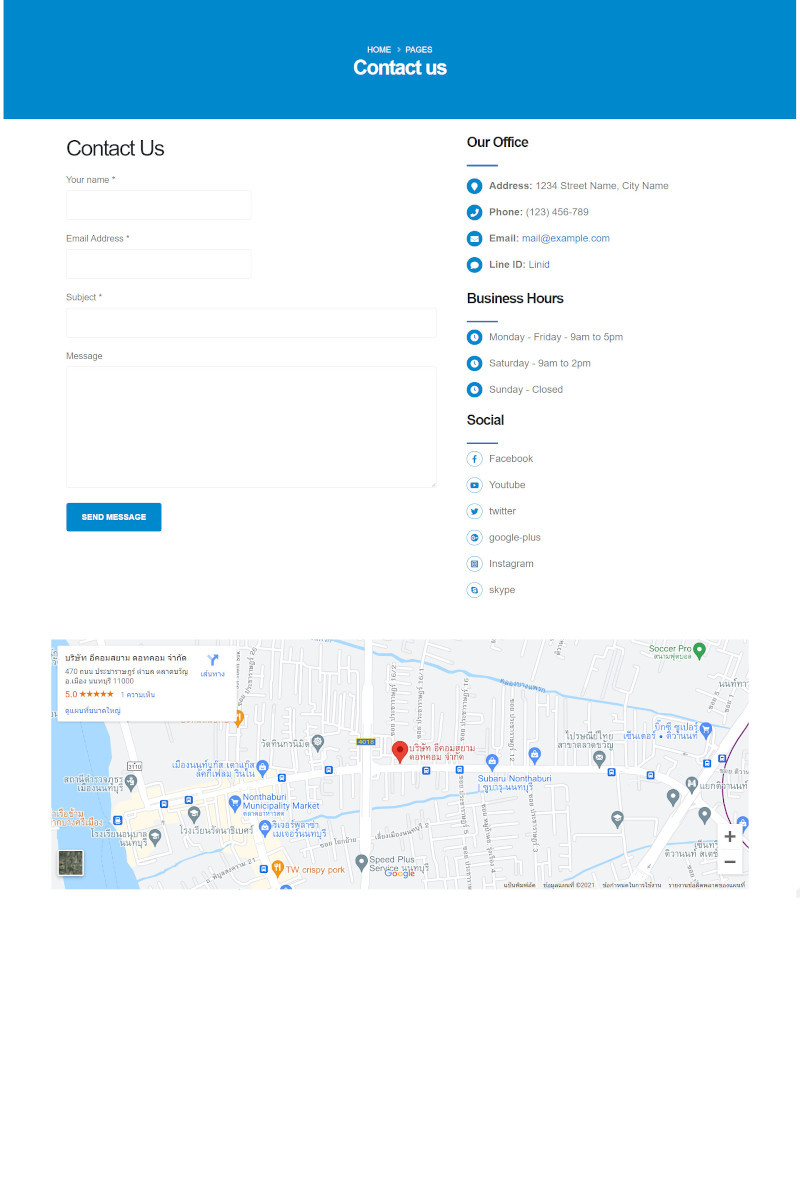Open the Youtube icon
Screen dimensions: 800x1200
[x=474, y=485]
